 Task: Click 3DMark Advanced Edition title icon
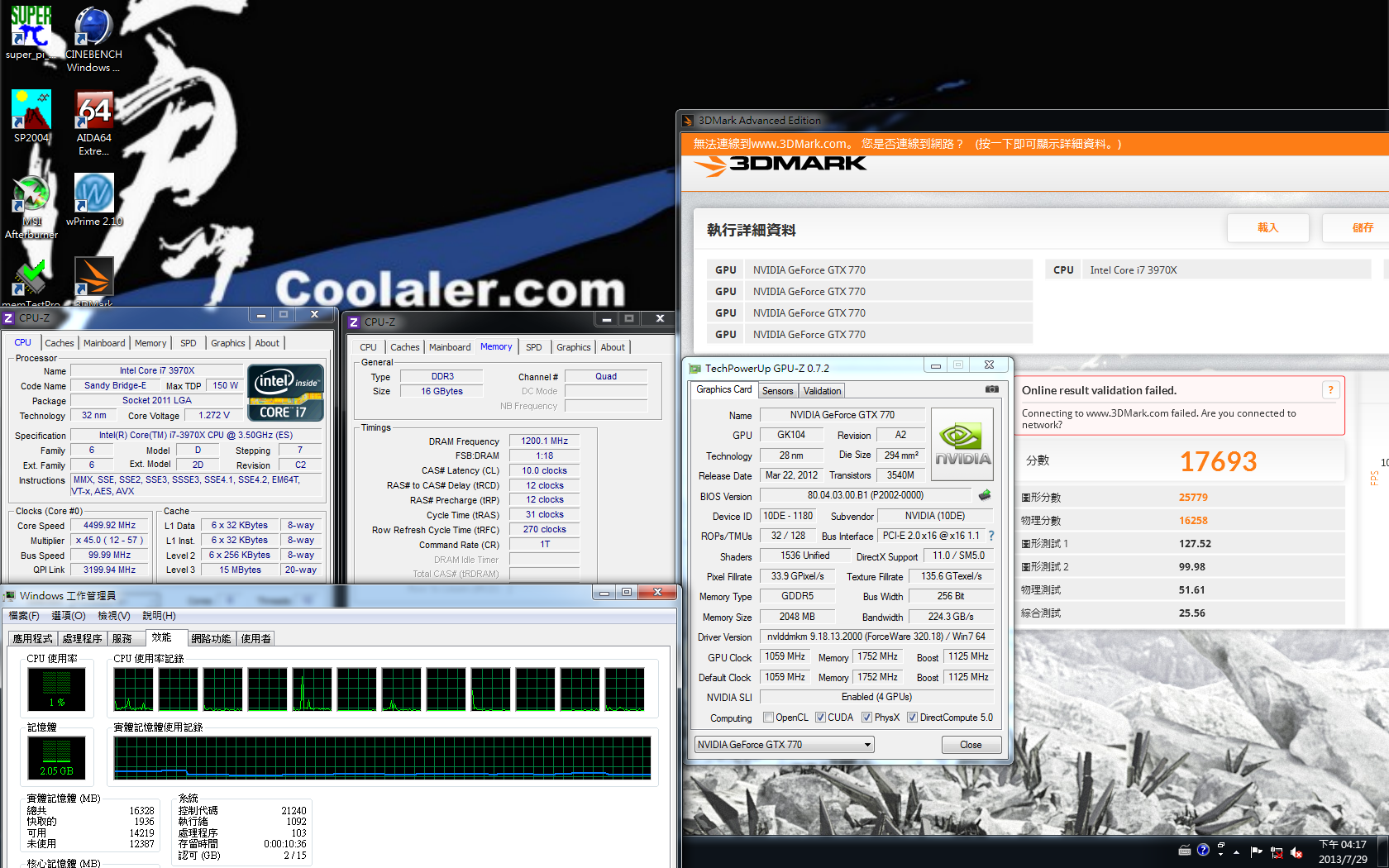point(688,121)
